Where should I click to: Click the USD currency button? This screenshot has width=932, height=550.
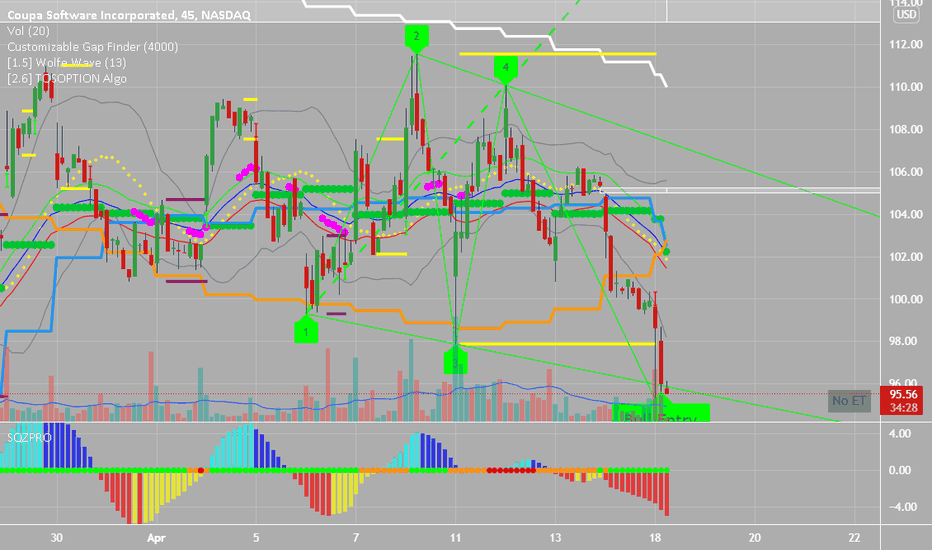[x=906, y=14]
